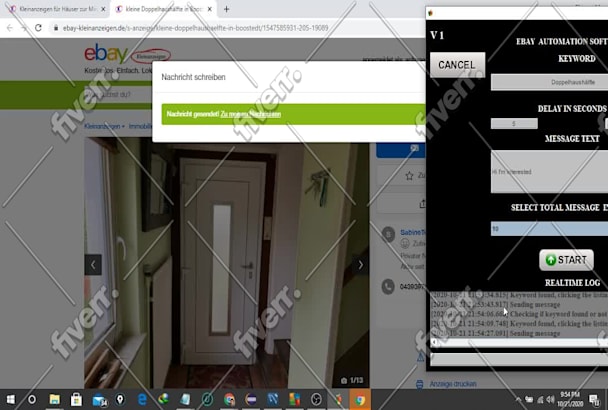This screenshot has width=608, height=410.
Task: Click the ebay Kleinanzeigen logo
Action: (x=127, y=54)
